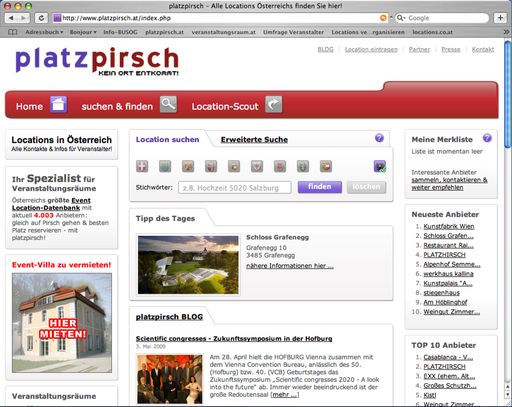Toggle the red flower category filter icon
The image size is (512, 407).
(280, 166)
